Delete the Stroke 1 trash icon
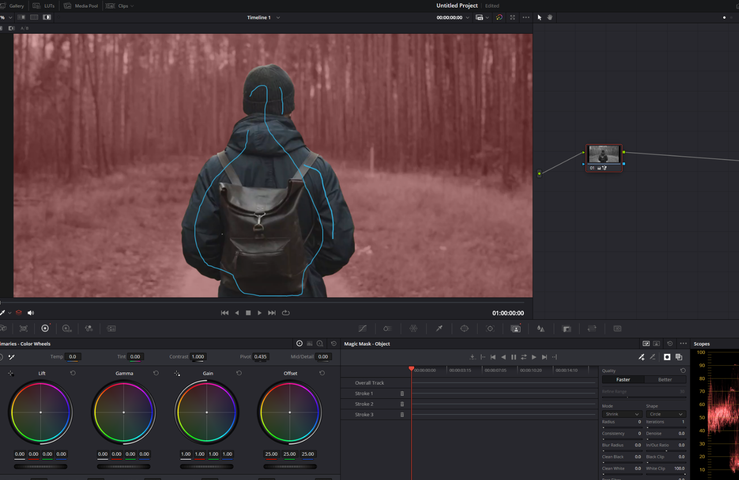The image size is (739, 480). 403,394
